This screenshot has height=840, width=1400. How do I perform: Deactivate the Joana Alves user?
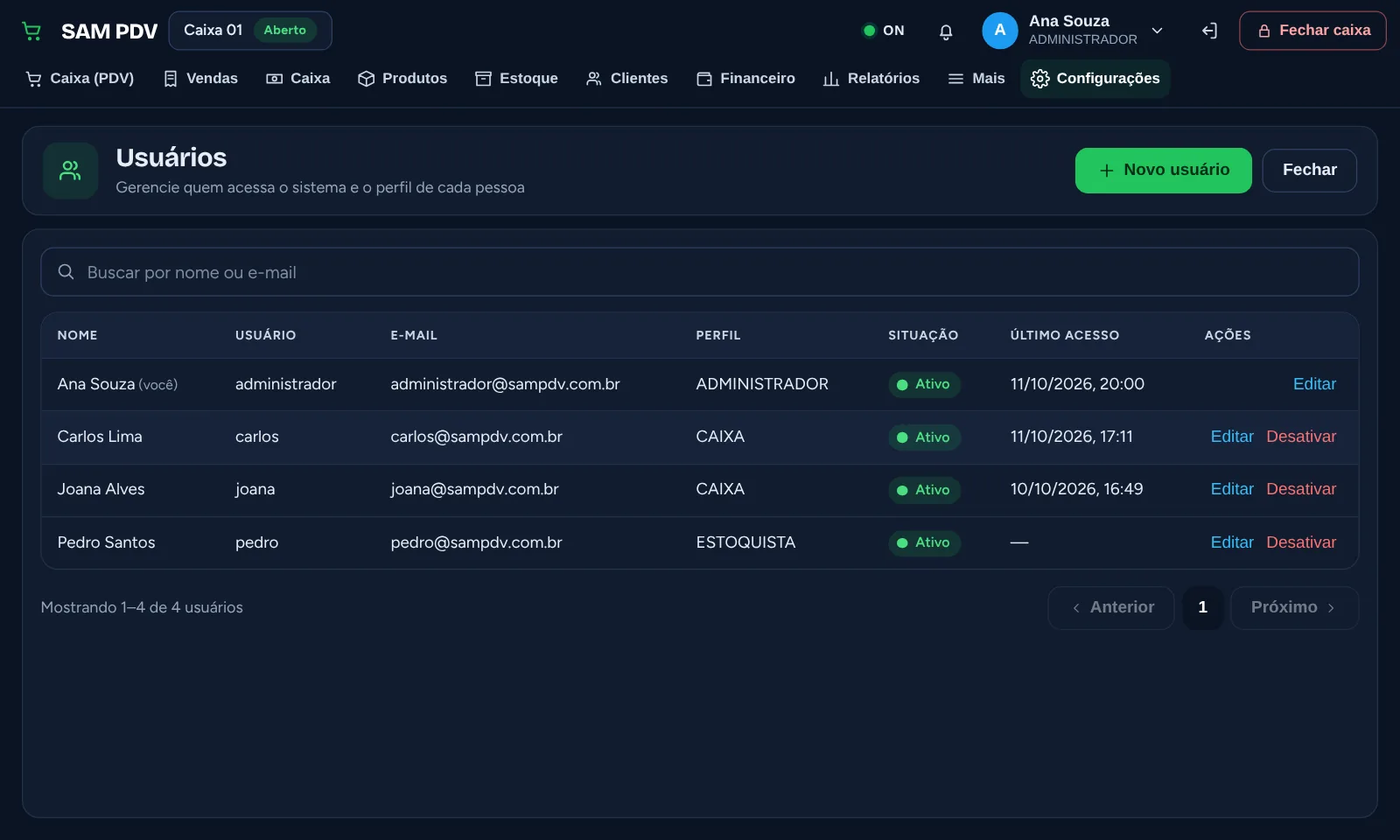(x=1301, y=489)
